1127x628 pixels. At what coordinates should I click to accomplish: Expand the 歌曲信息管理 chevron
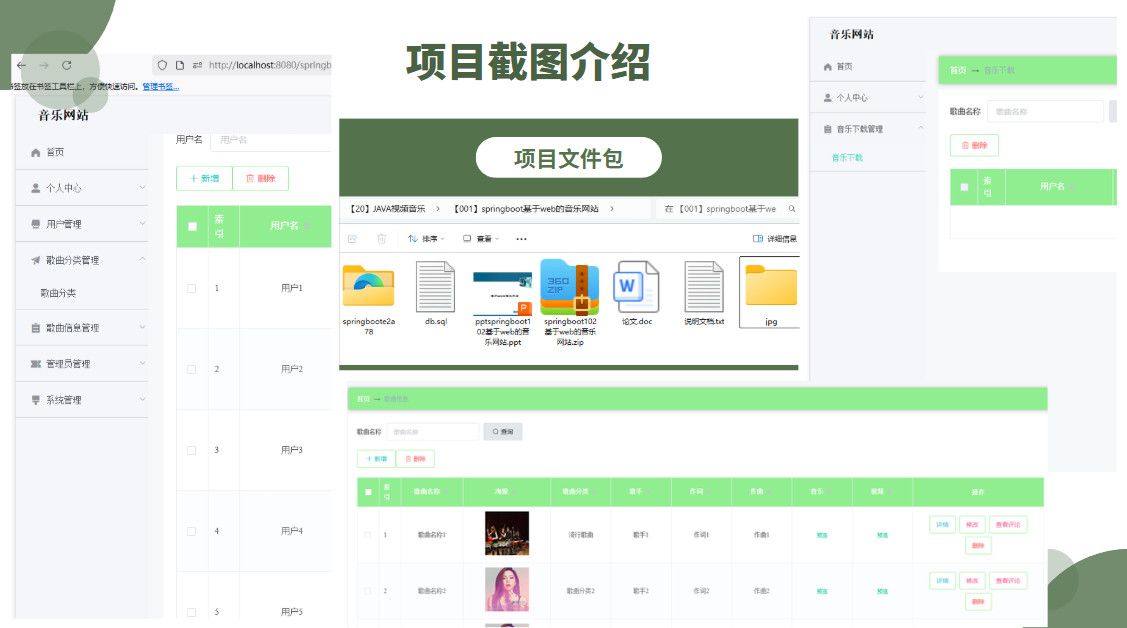tap(142, 327)
